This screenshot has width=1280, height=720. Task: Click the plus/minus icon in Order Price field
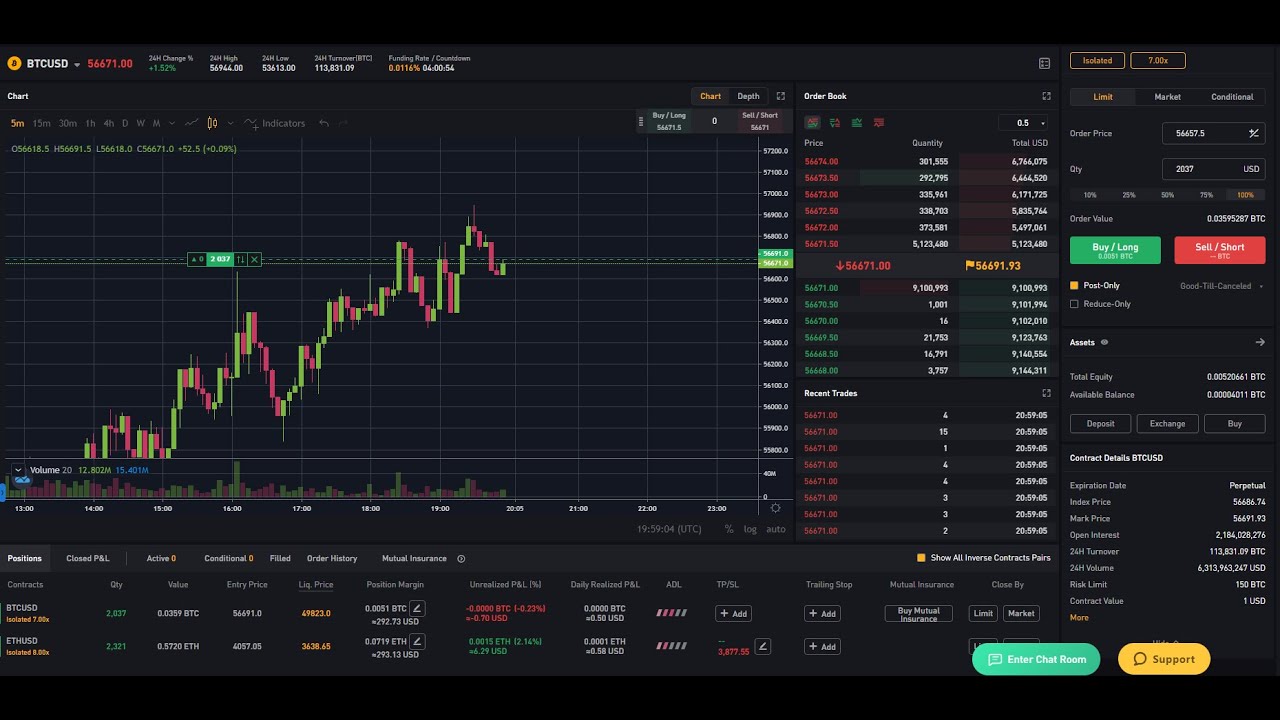1253,133
